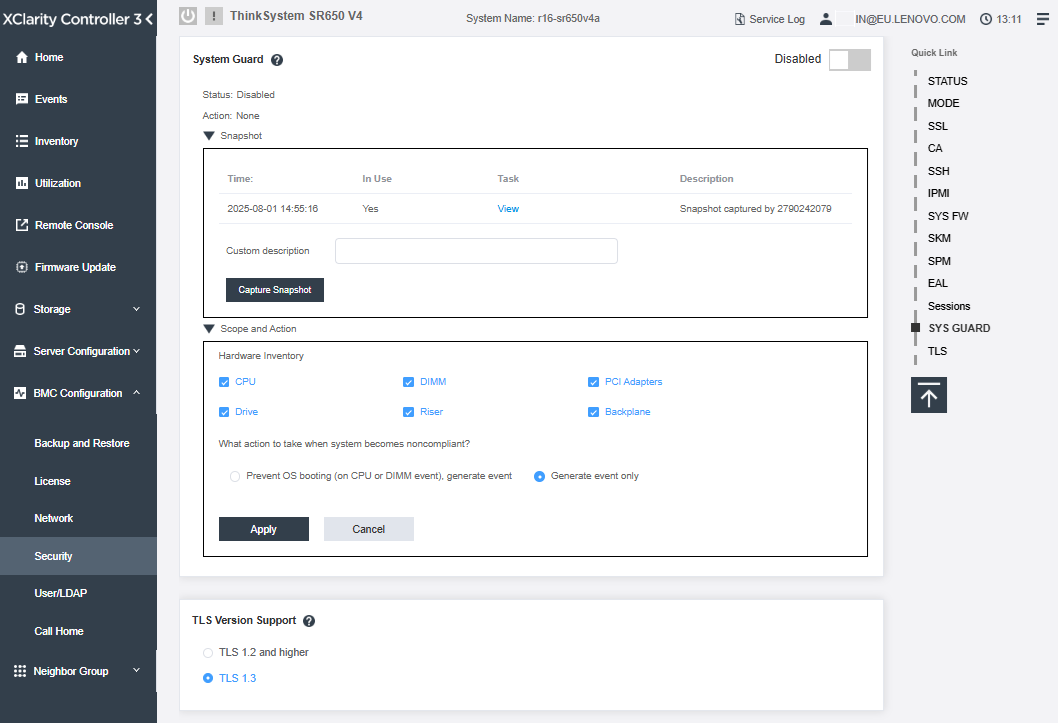Collapse the Snapshot section triangle
The image size is (1058, 723).
coord(209,136)
